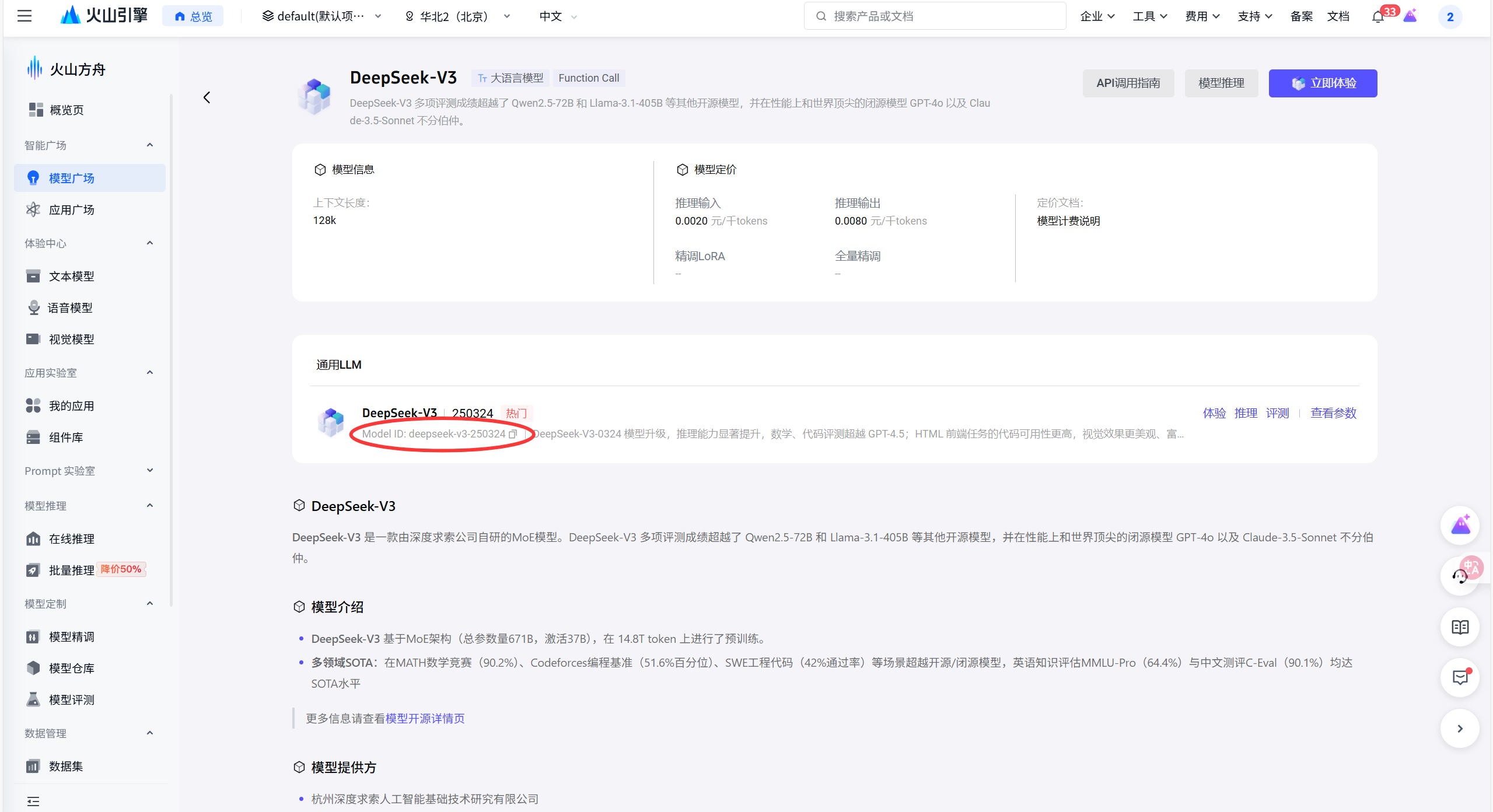Open the book documentation floating icon
This screenshot has width=1493, height=812.
[x=1459, y=627]
